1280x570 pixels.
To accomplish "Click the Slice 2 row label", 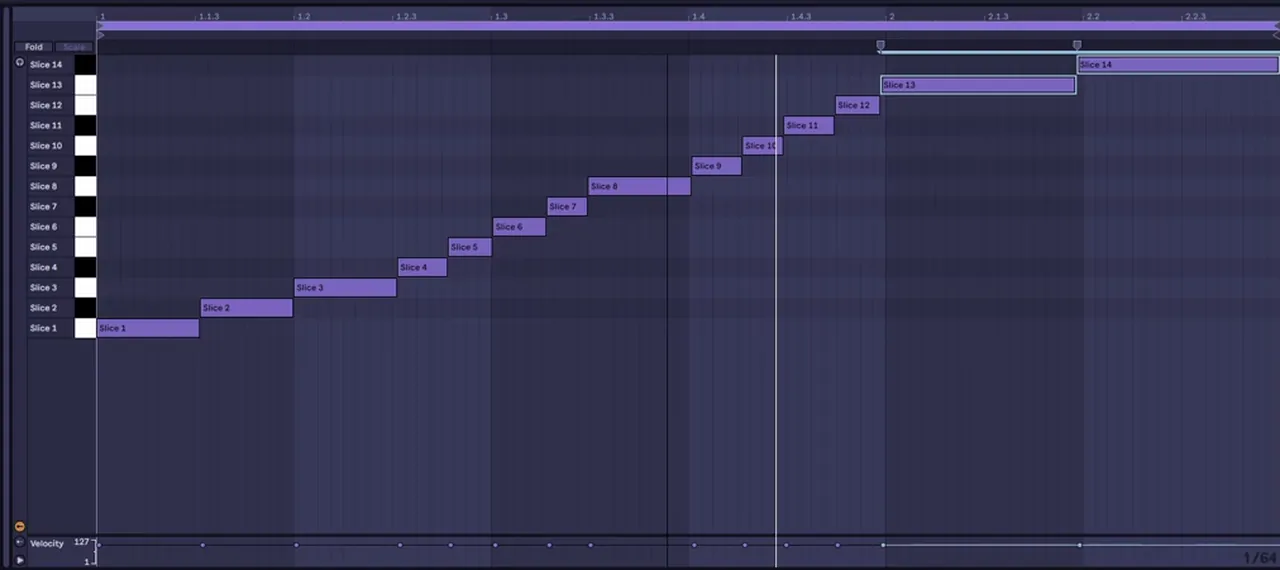I will click(x=44, y=308).
